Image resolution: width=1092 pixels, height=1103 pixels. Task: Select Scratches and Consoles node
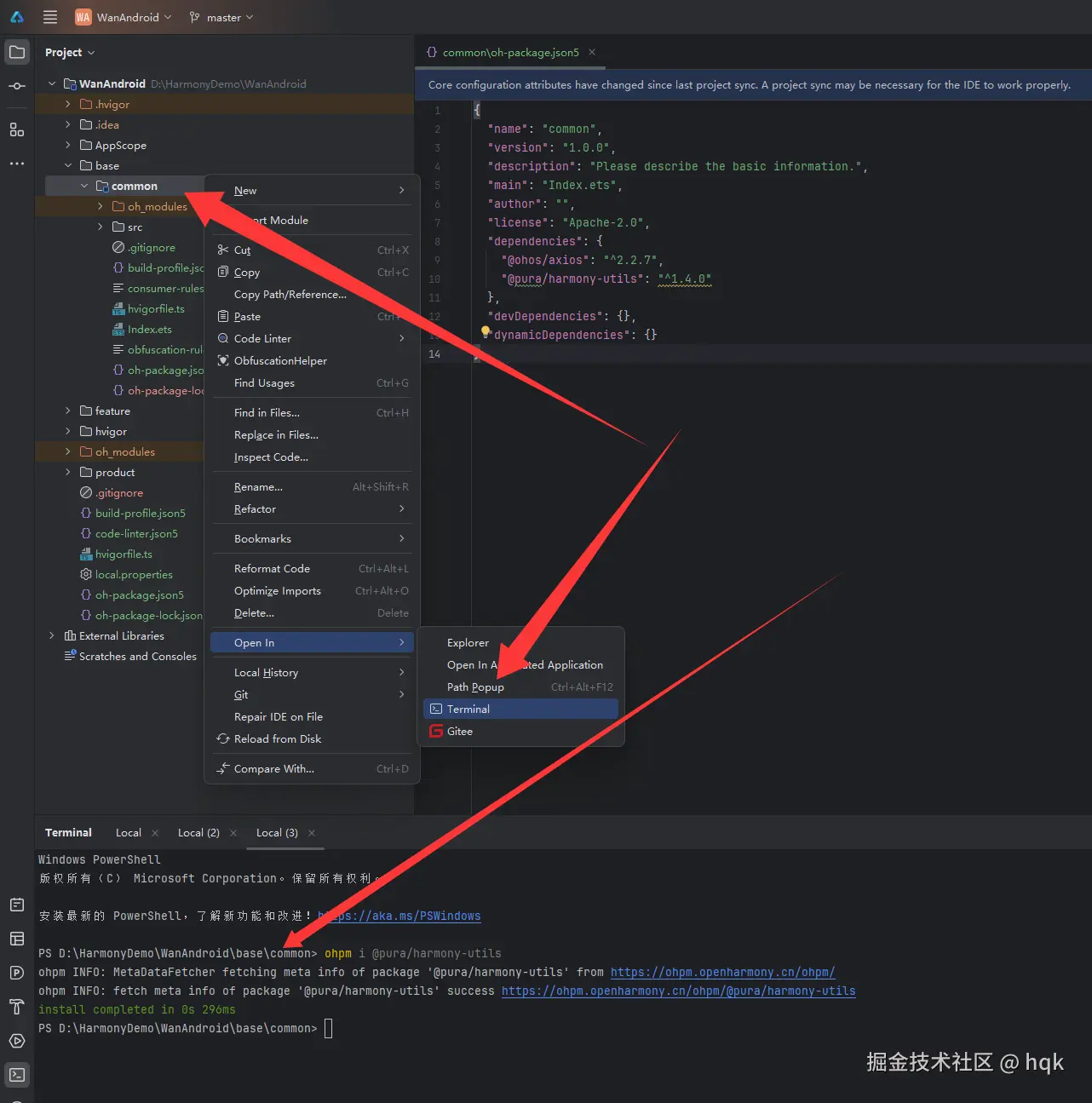[138, 656]
